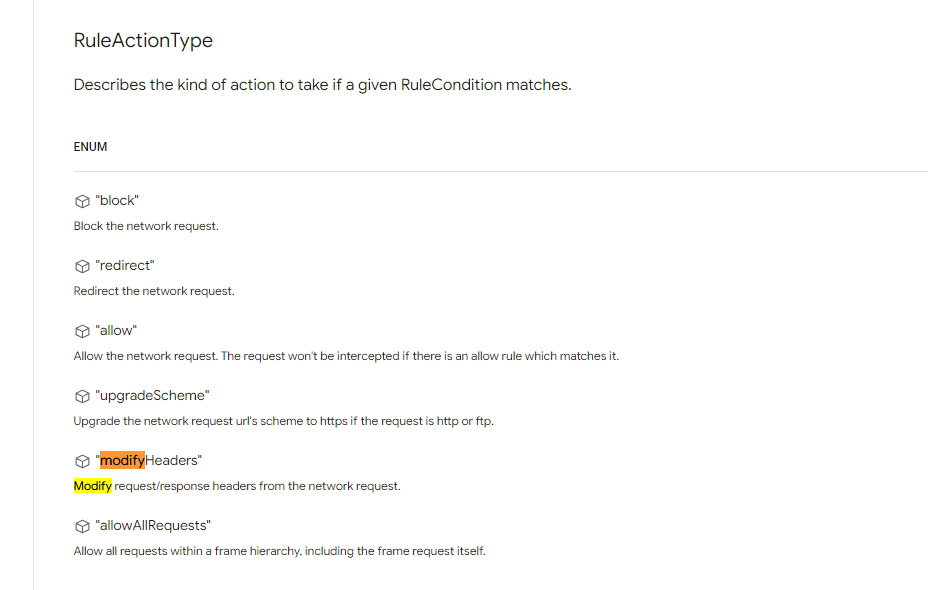Select the "upgradeScheme" enum entry
The width and height of the screenshot is (933, 590).
[152, 396]
